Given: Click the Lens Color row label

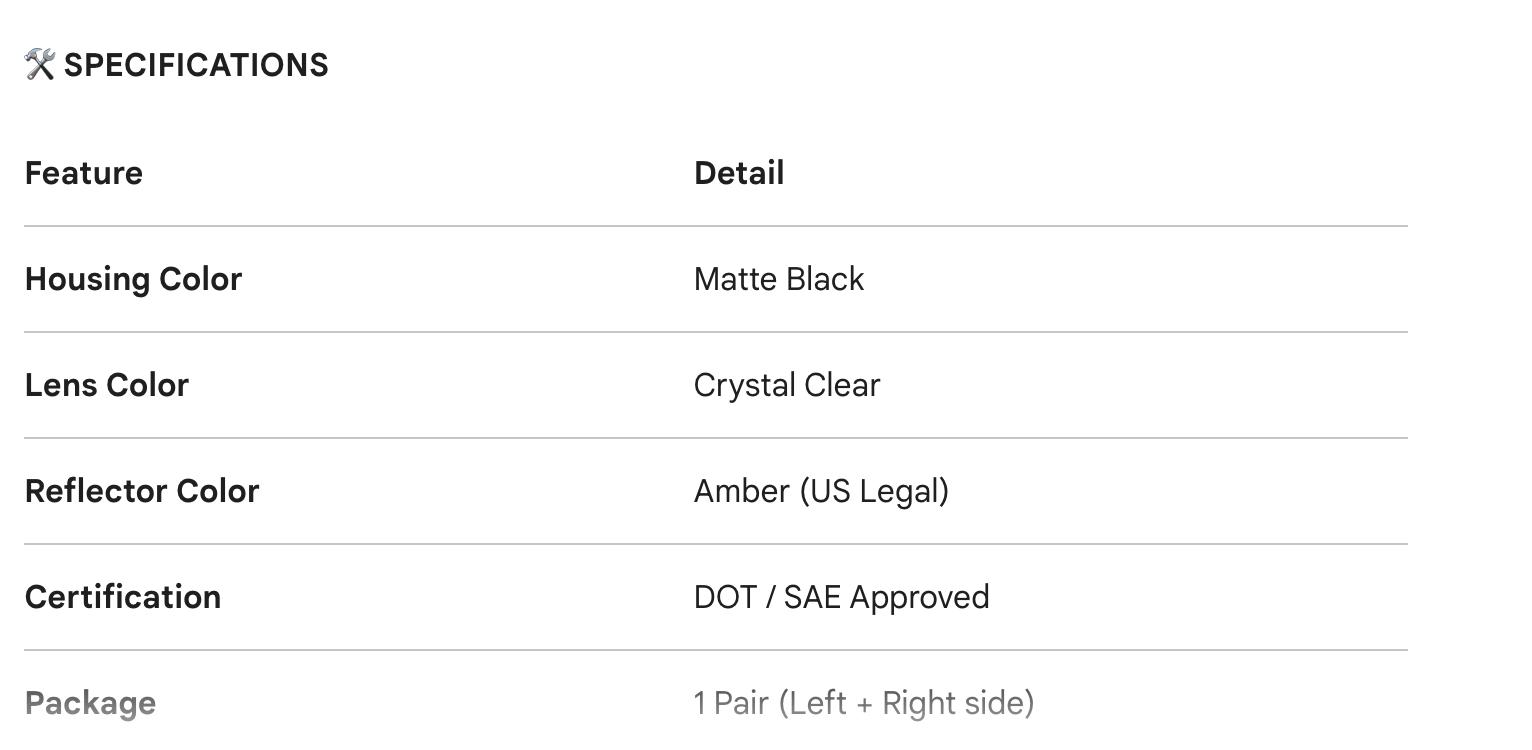Looking at the screenshot, I should point(107,385).
